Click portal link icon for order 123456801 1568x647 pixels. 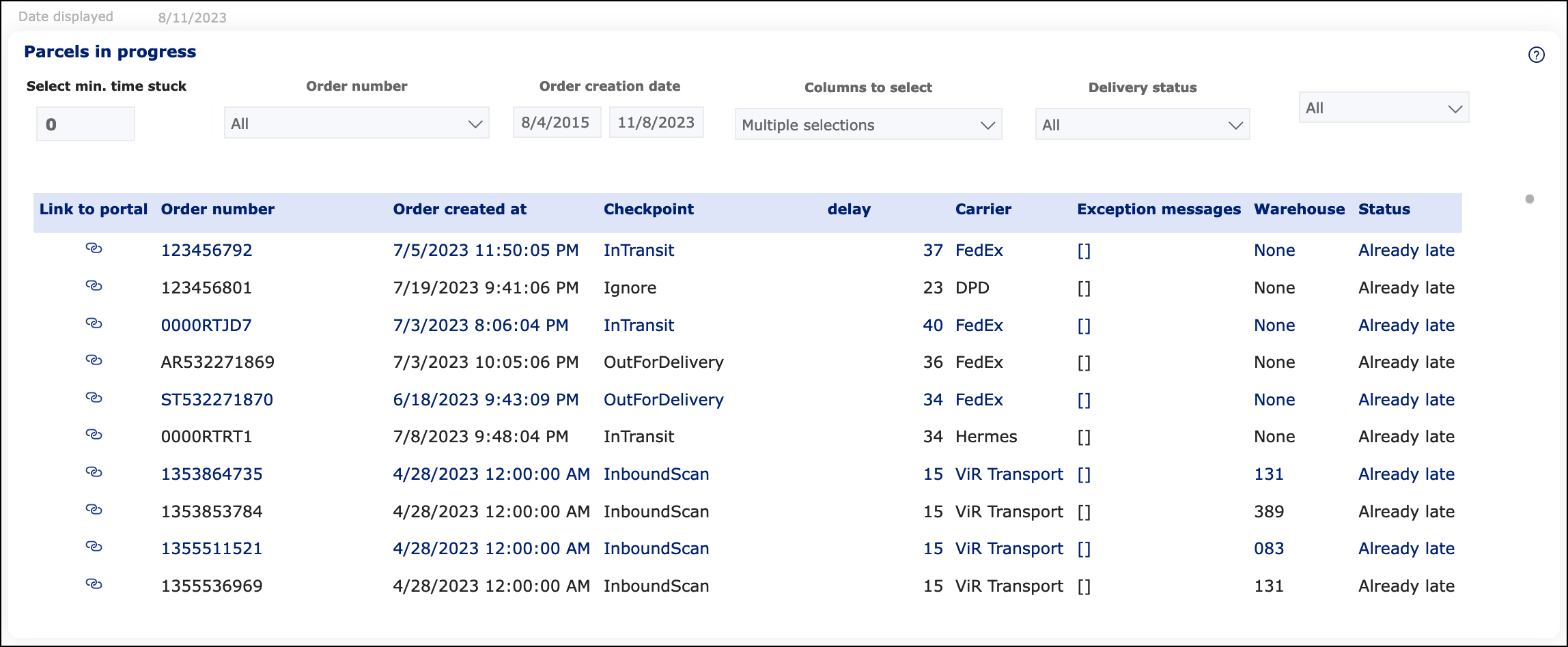point(94,286)
